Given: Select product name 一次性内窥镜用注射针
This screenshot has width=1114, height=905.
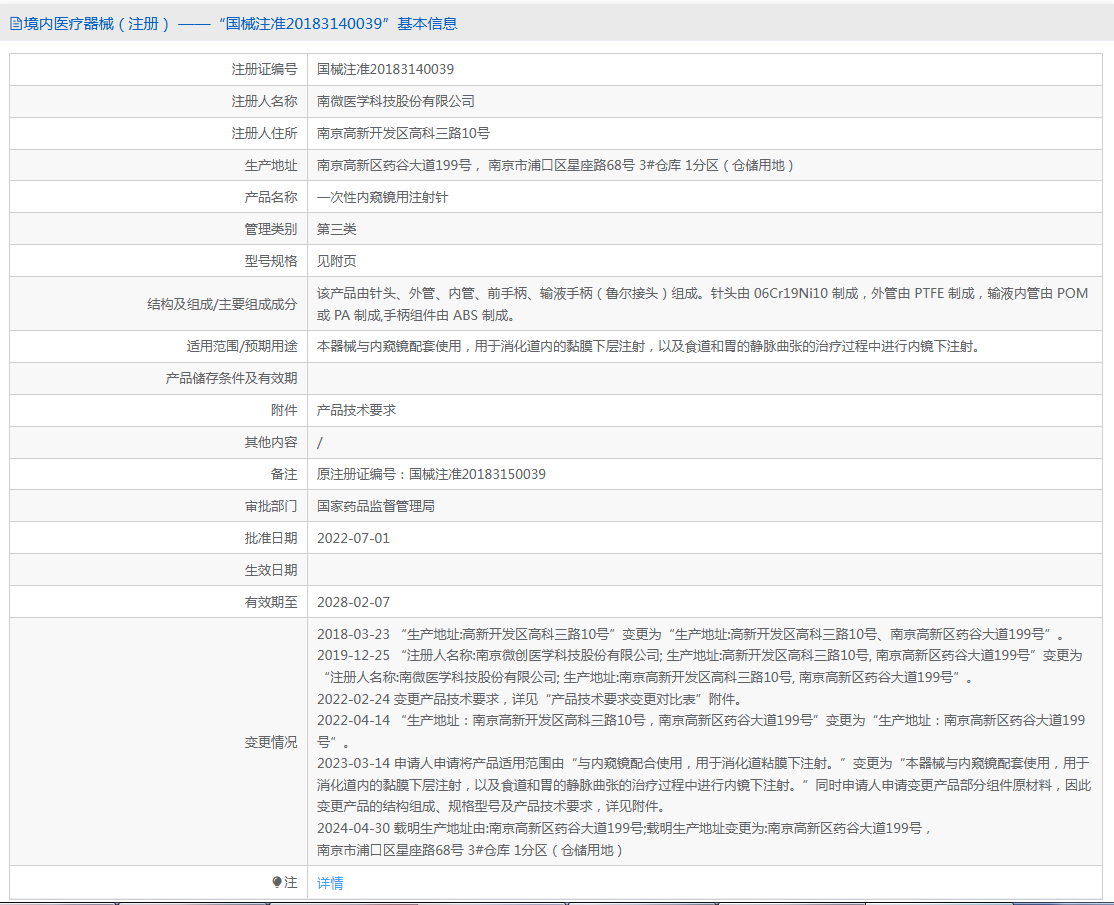Looking at the screenshot, I should point(382,197).
